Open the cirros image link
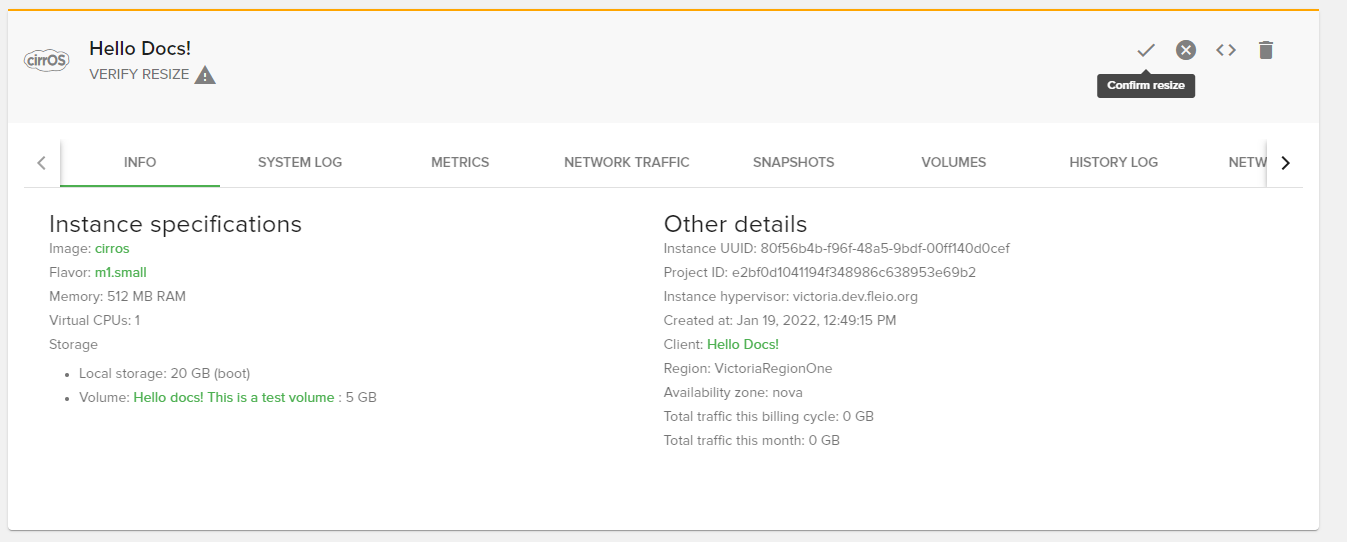 [x=112, y=248]
